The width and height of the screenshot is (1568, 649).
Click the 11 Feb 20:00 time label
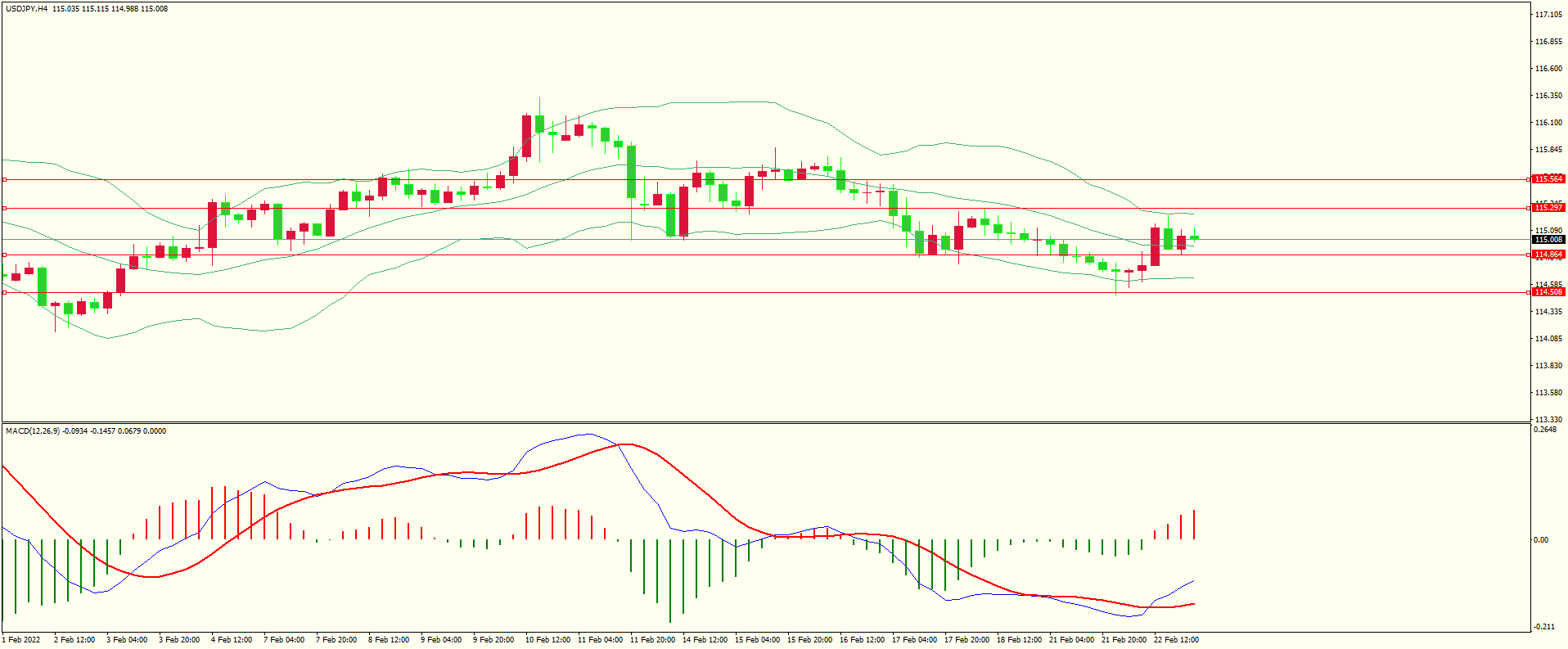point(653,640)
